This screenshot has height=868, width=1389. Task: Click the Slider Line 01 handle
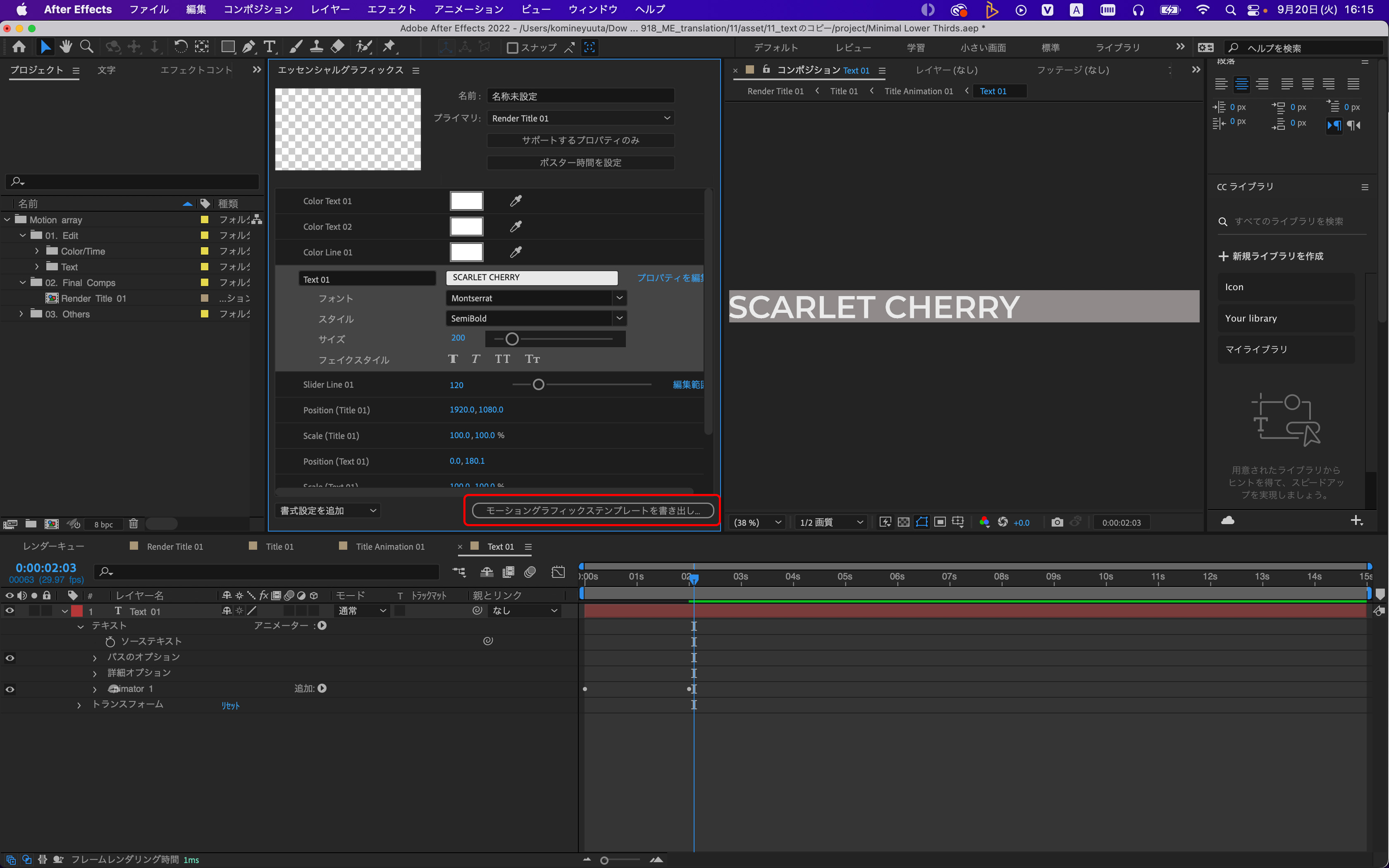538,384
